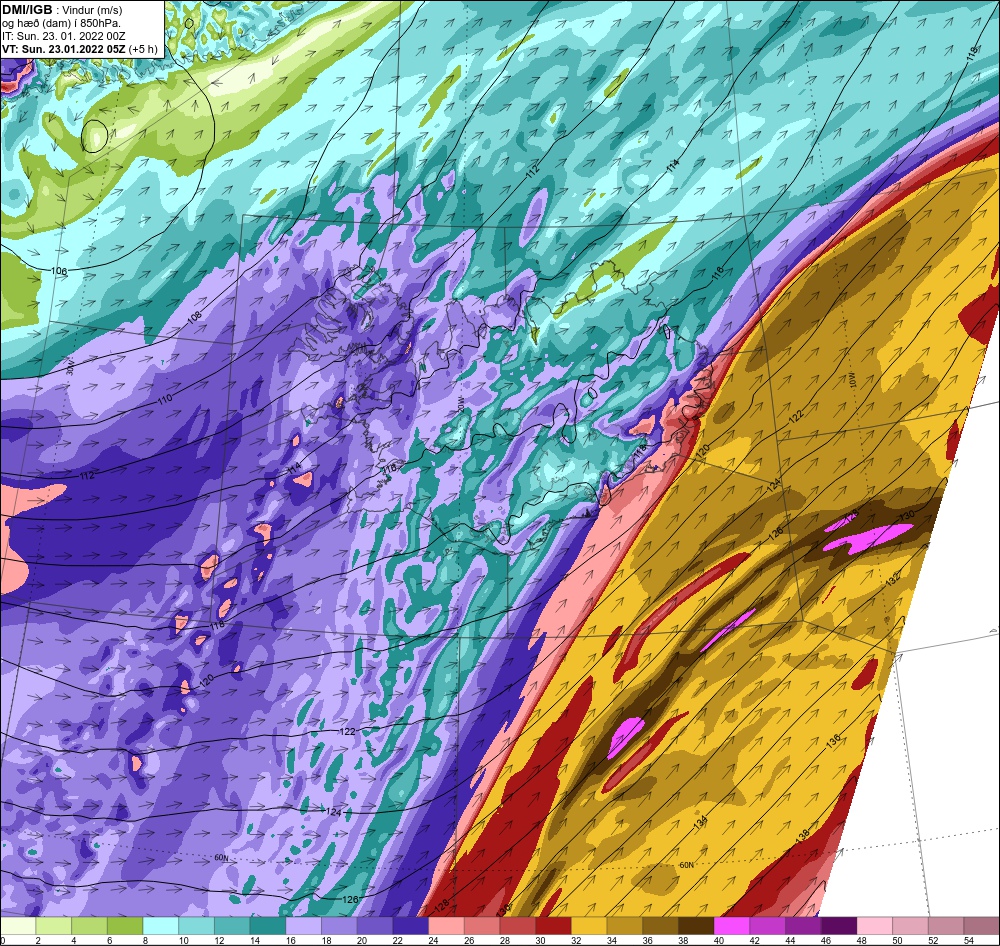Screen dimensions: 1000x946
Task: Click the 18–20 m/s light purple legend swatch
Action: click(339, 926)
